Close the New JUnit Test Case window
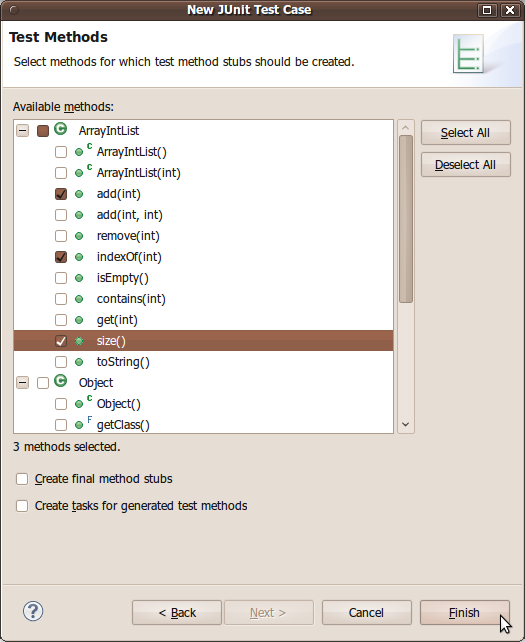 point(509,10)
